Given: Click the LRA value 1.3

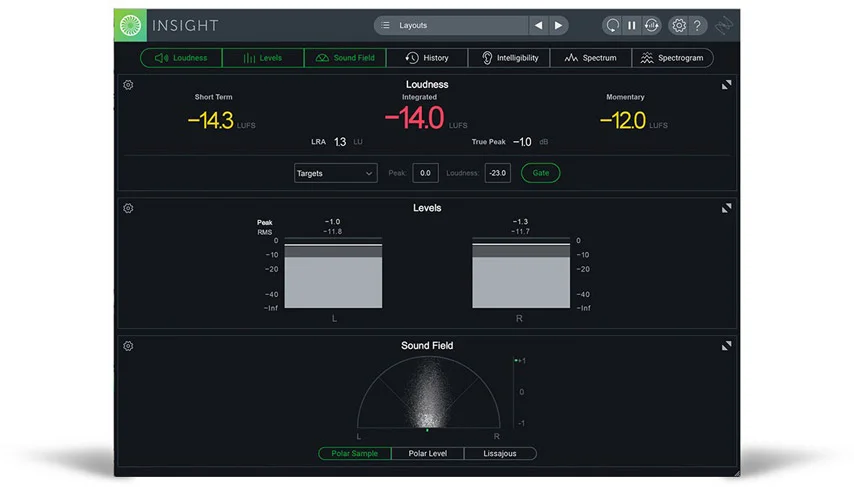Looking at the screenshot, I should coord(340,142).
